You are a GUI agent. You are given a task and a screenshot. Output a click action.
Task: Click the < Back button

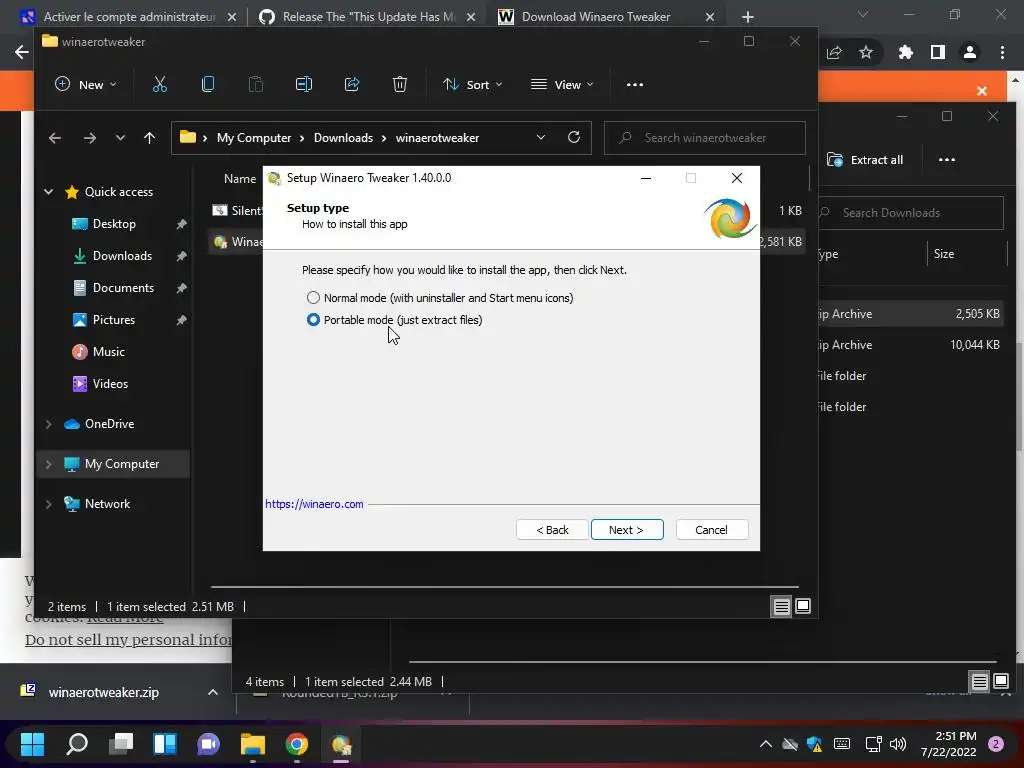pyautogui.click(x=552, y=530)
